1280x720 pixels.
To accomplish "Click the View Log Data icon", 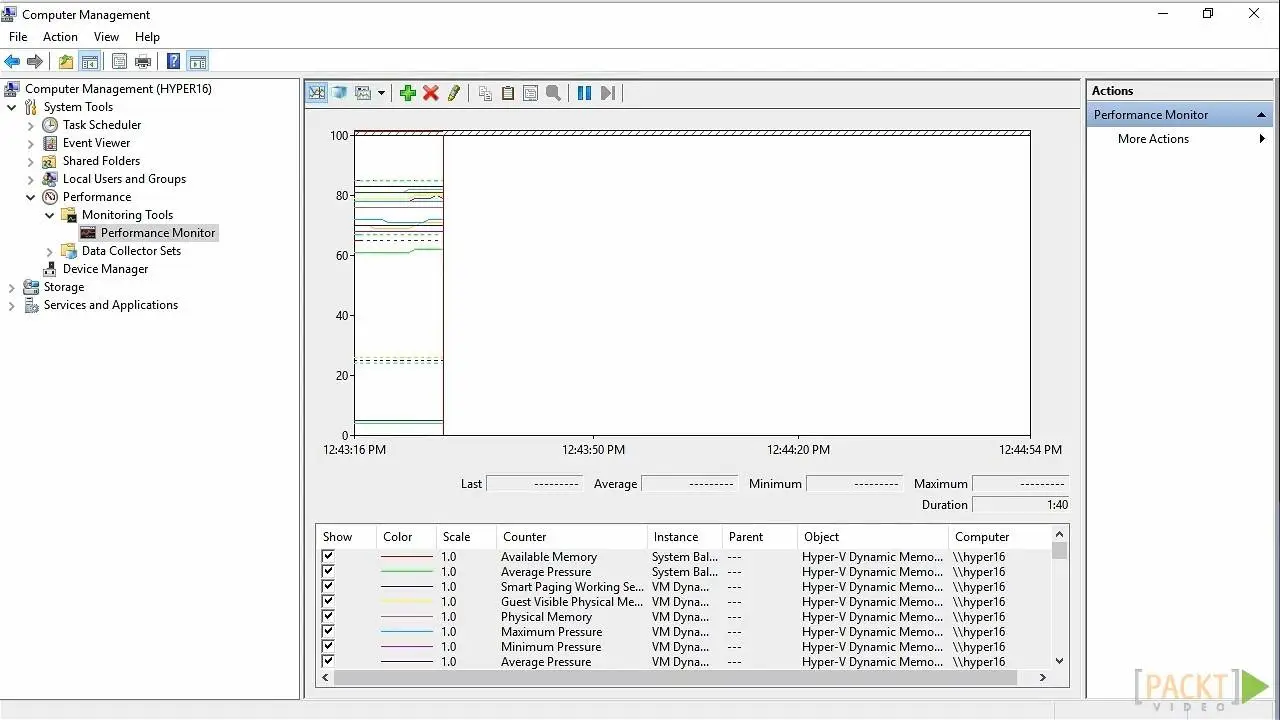I will point(340,93).
